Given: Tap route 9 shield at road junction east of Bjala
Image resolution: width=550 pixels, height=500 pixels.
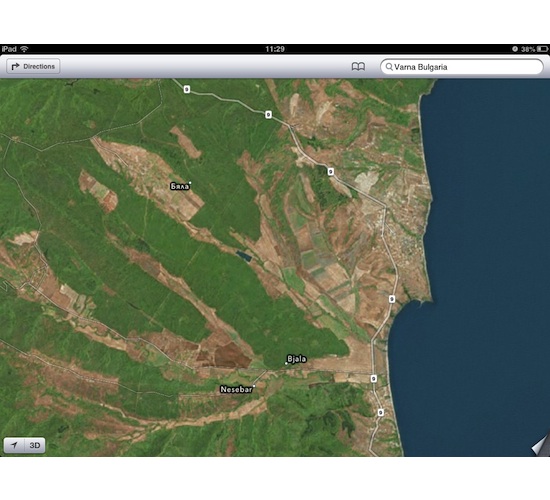Looking at the screenshot, I should coord(374,379).
